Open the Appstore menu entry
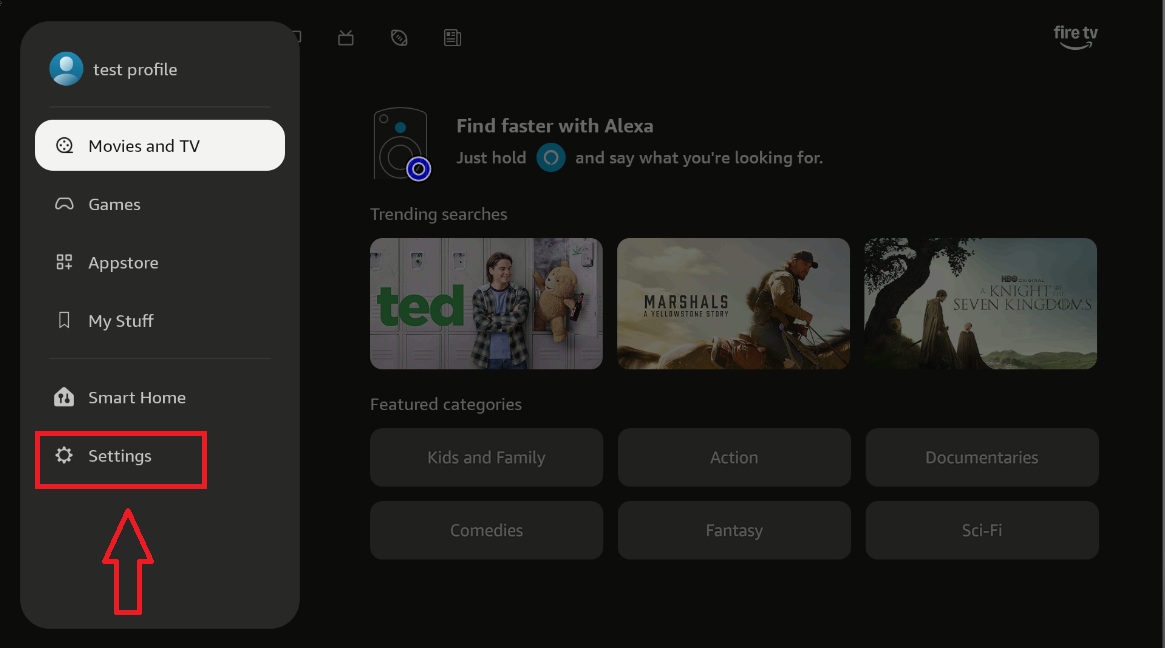 click(x=123, y=263)
